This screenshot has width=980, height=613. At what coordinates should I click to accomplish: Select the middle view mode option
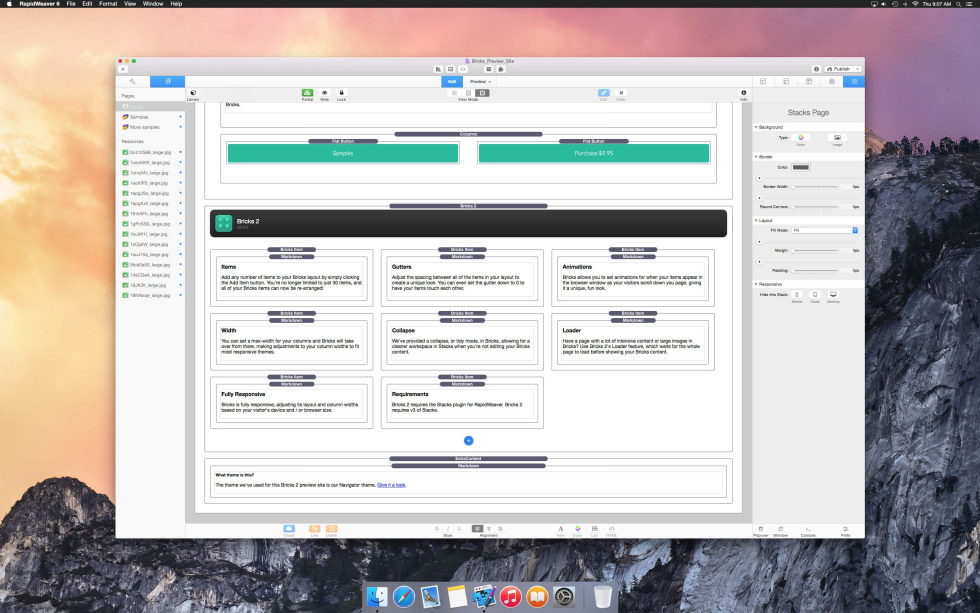[x=468, y=92]
